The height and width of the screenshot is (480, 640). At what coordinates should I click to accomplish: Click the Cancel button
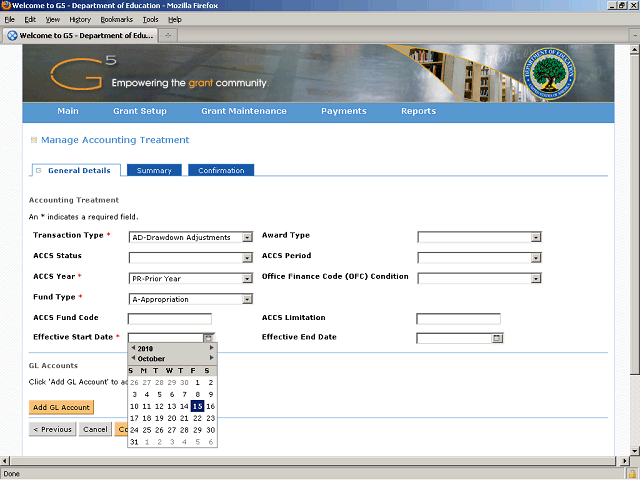[95, 429]
